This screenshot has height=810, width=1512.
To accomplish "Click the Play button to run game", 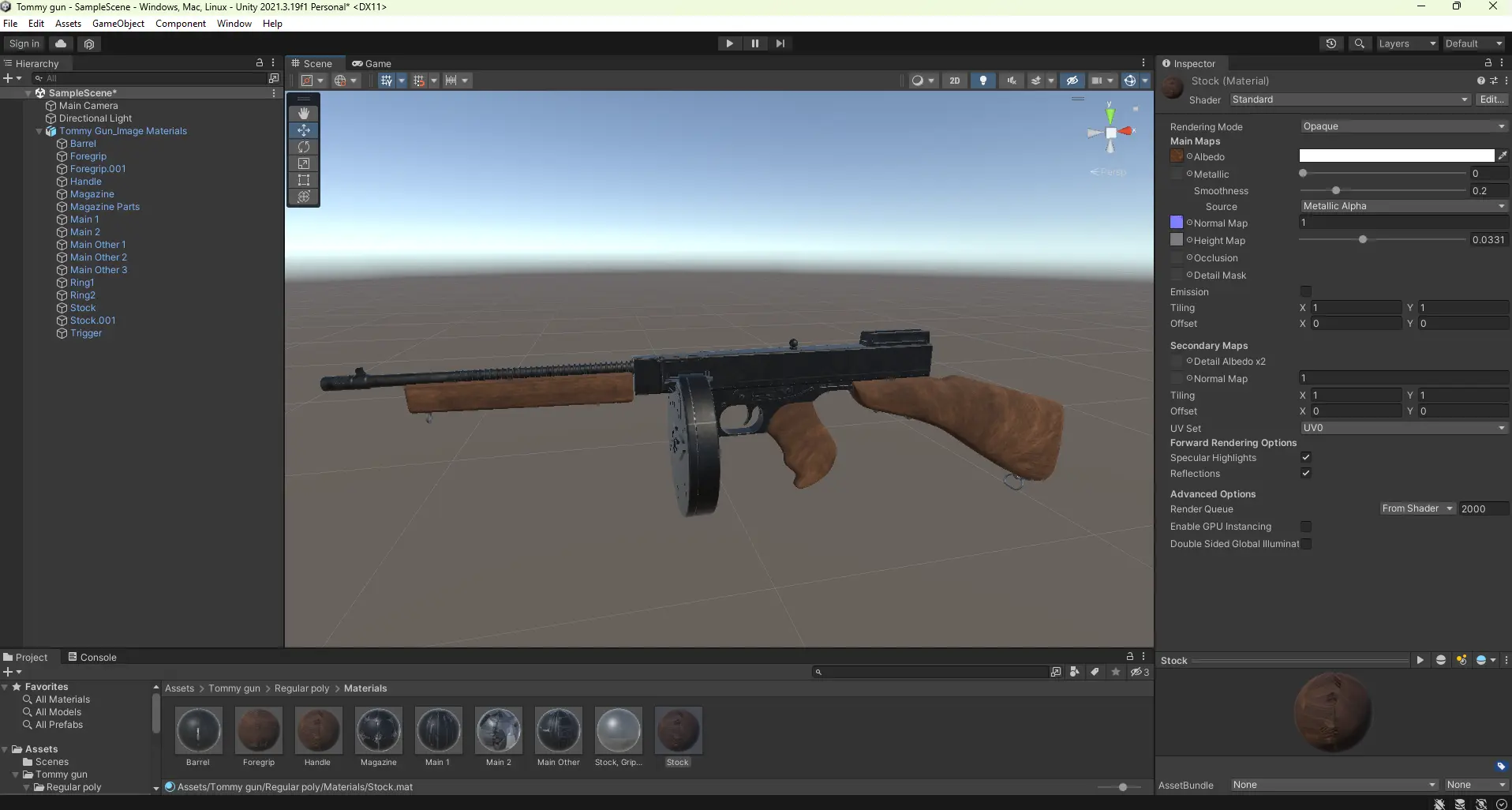I will tap(729, 43).
